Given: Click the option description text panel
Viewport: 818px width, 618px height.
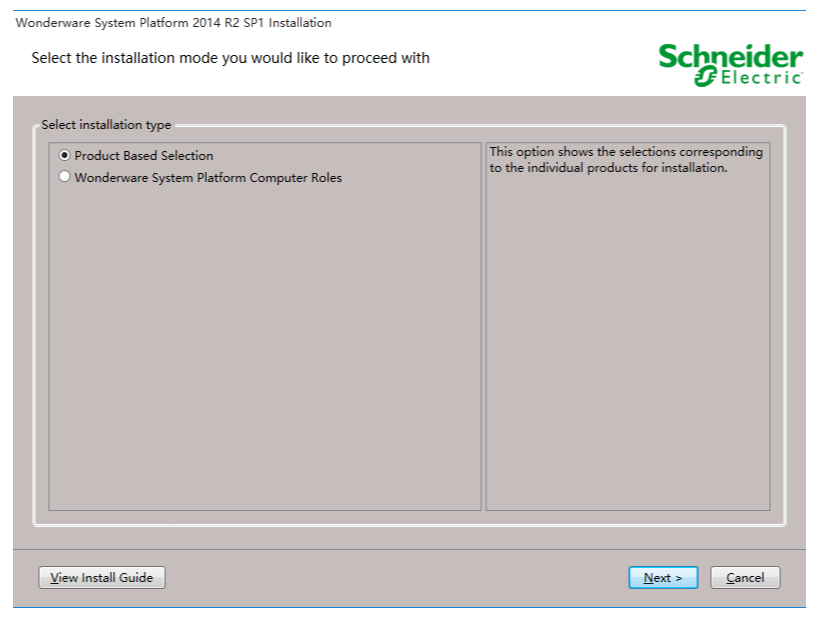Looking at the screenshot, I should coord(628,326).
